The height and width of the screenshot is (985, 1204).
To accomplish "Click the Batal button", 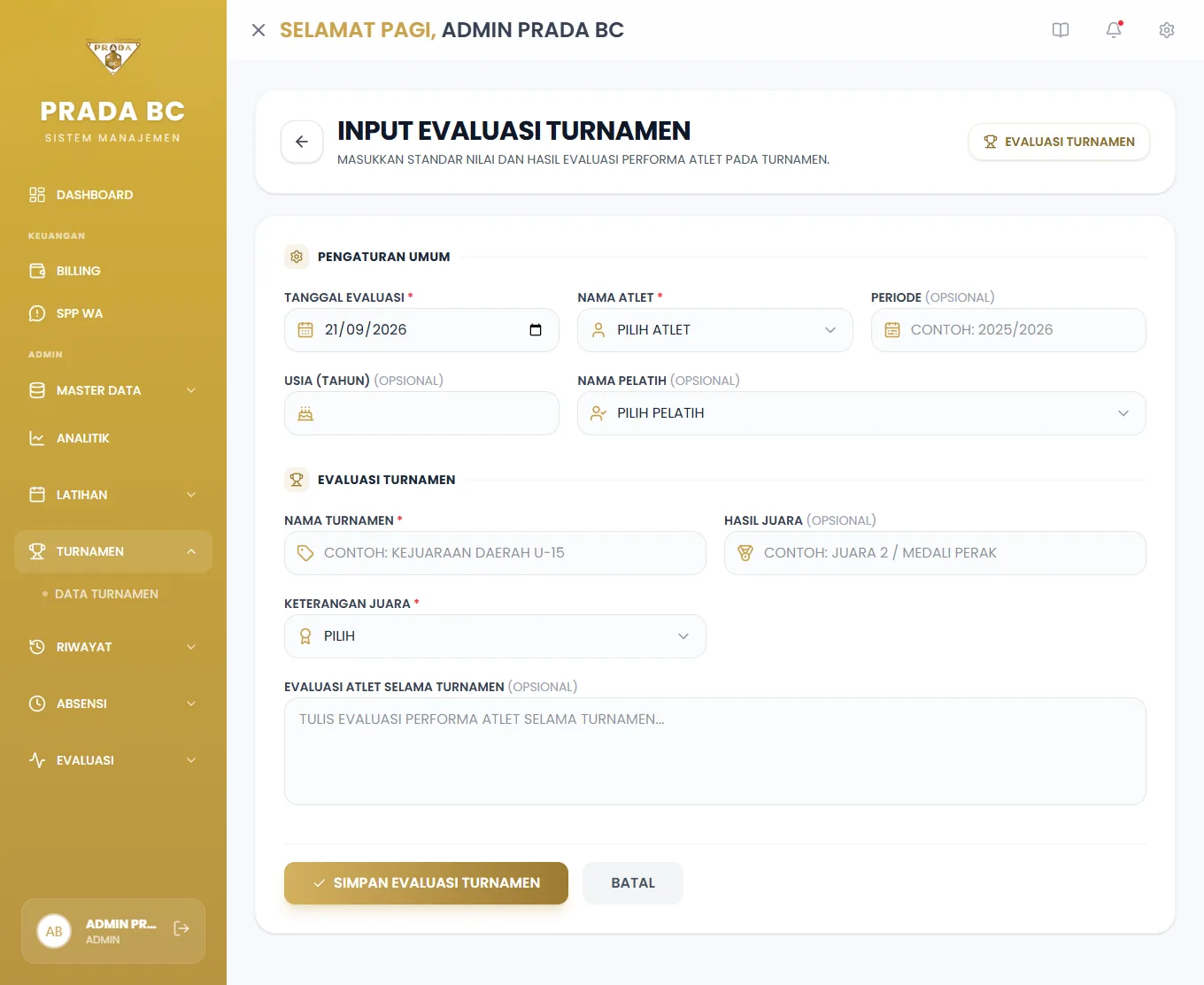I will [x=633, y=883].
